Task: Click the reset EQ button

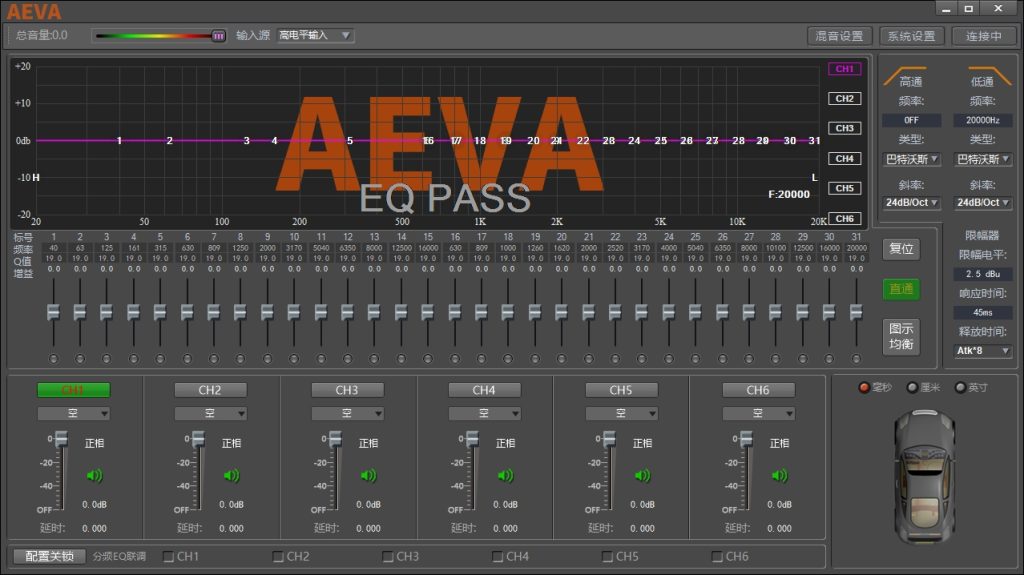Action: click(901, 249)
